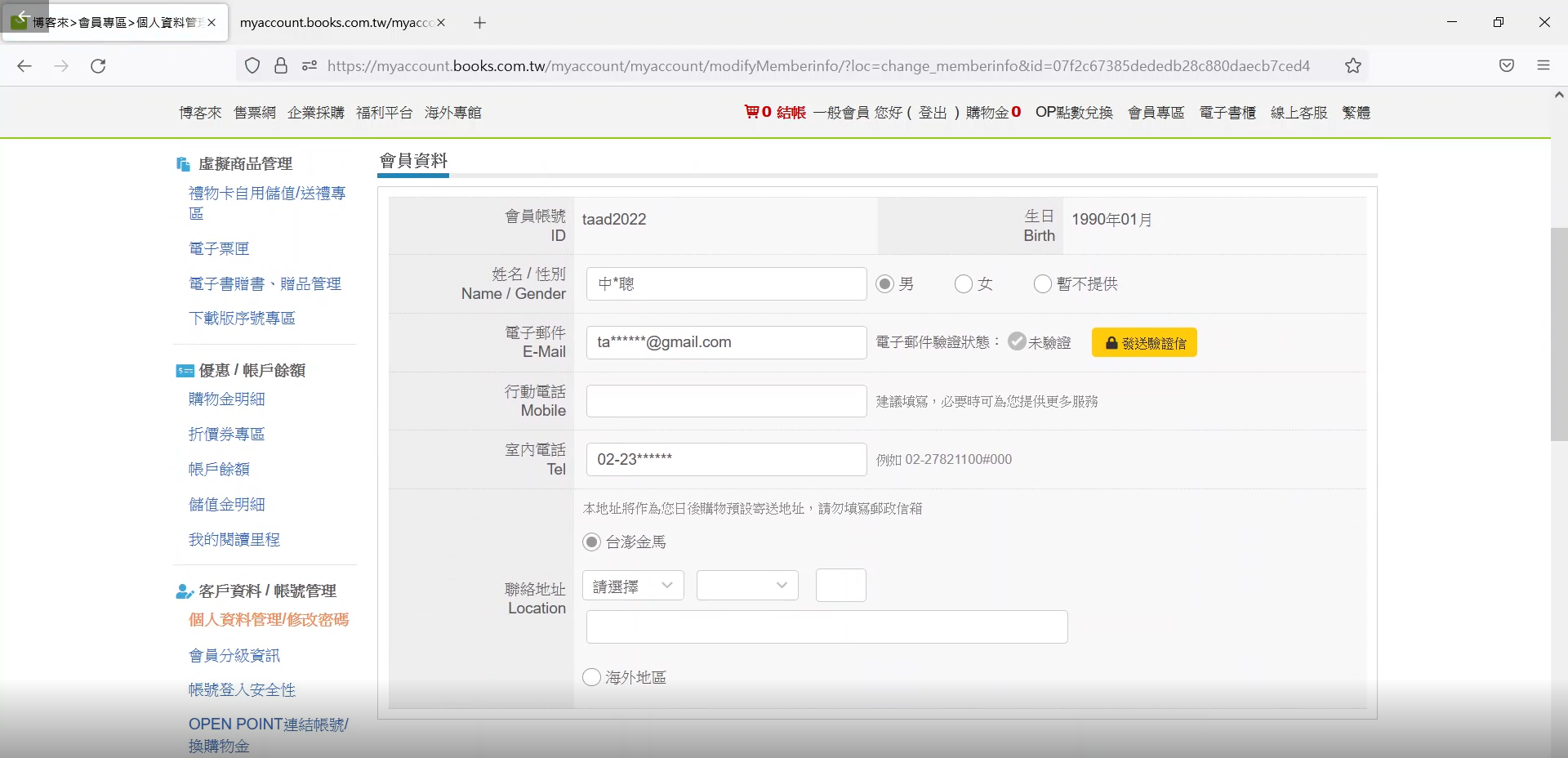The image size is (1568, 758).
Task: Open 個人資料管理/修改密碼 sidebar link
Action: pos(269,620)
